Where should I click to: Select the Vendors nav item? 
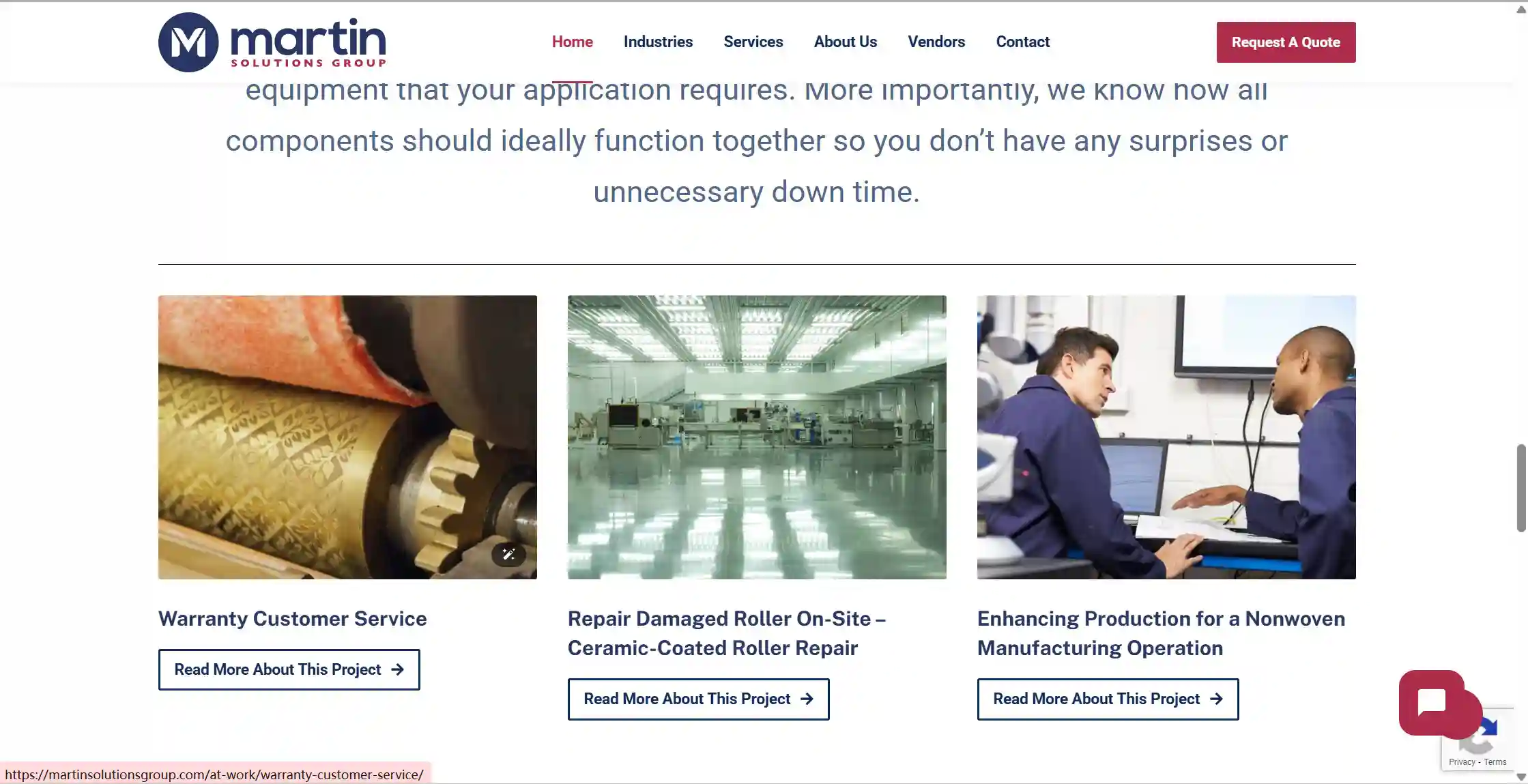(936, 42)
